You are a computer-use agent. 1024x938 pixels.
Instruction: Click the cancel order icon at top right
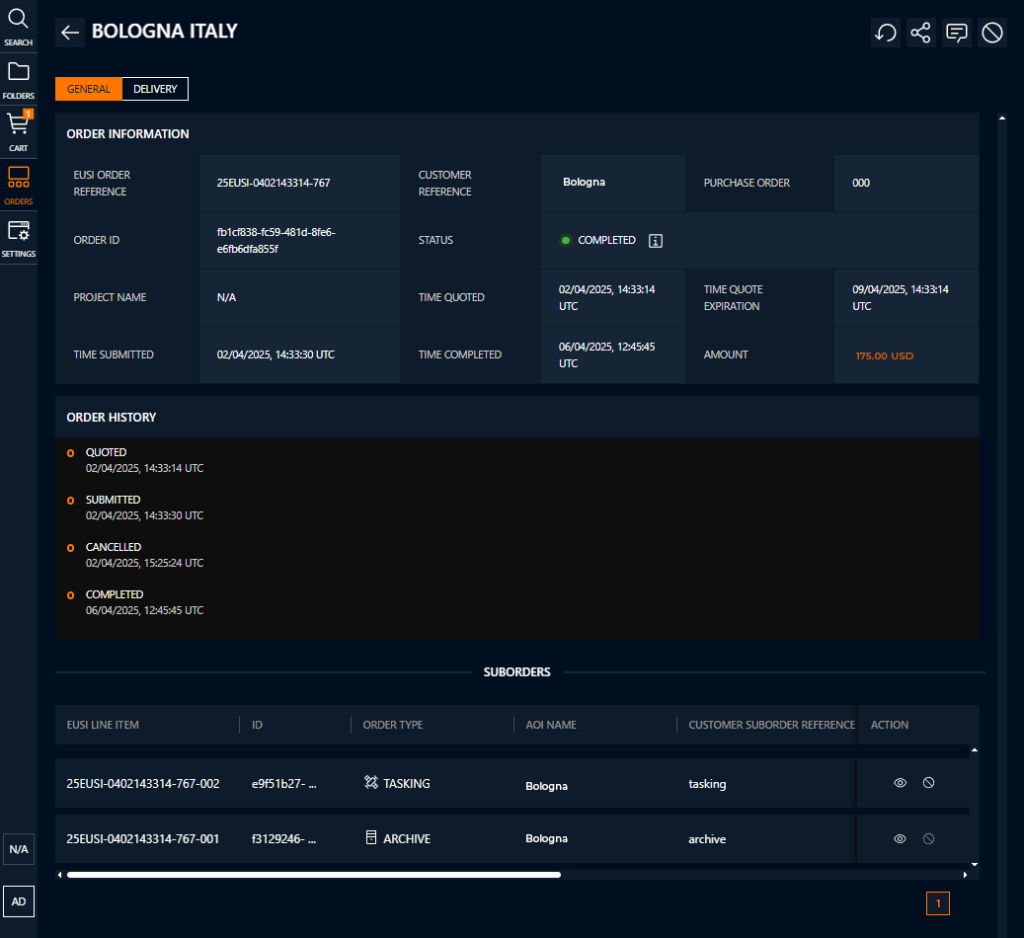[x=992, y=33]
